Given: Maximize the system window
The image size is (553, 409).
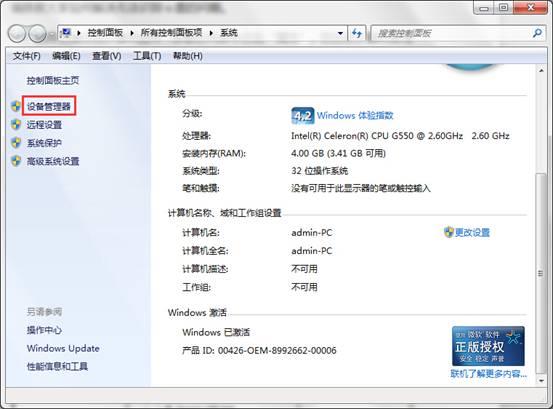Looking at the screenshot, I should [503, 8].
